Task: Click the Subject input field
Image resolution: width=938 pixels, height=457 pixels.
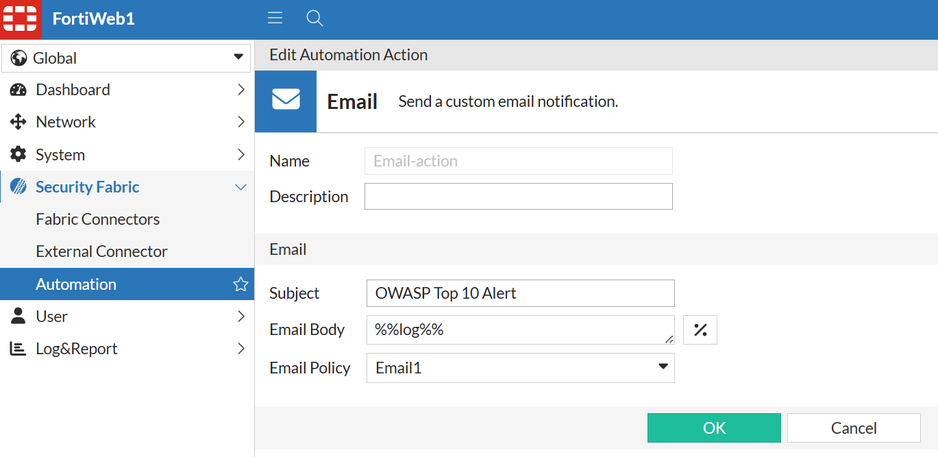Action: (520, 293)
